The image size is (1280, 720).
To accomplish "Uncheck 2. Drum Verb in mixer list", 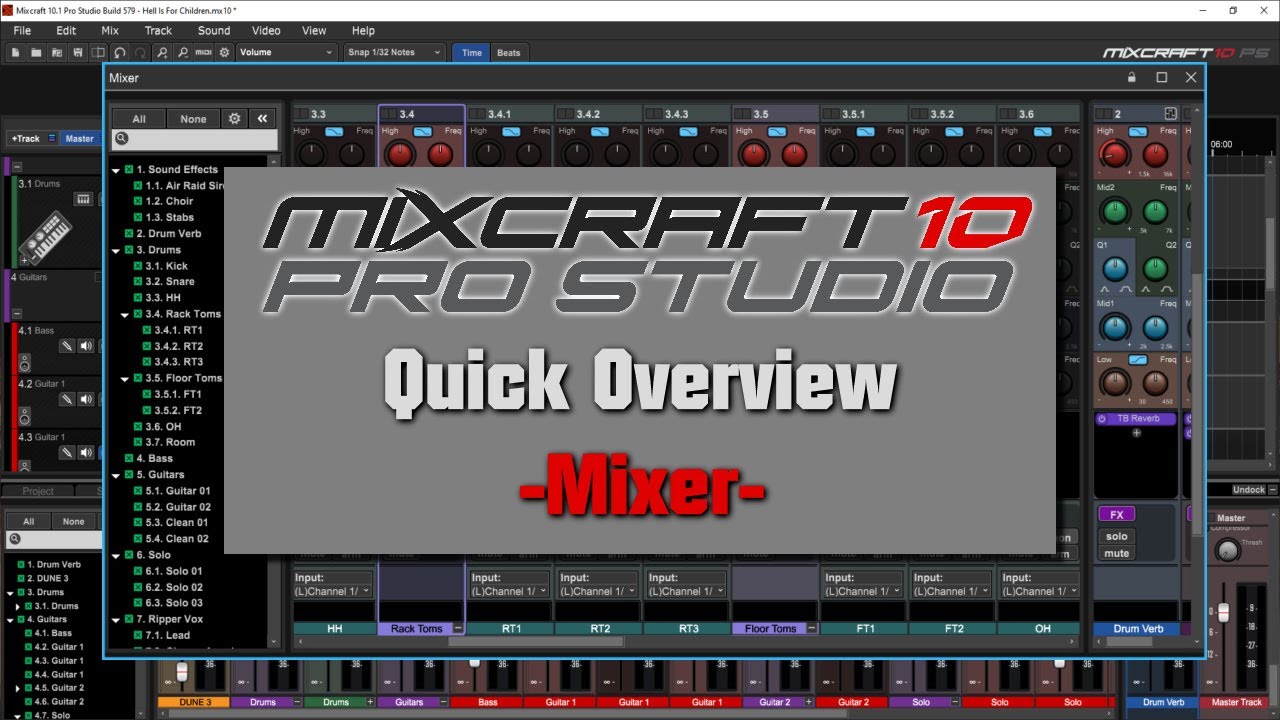I will pos(129,234).
